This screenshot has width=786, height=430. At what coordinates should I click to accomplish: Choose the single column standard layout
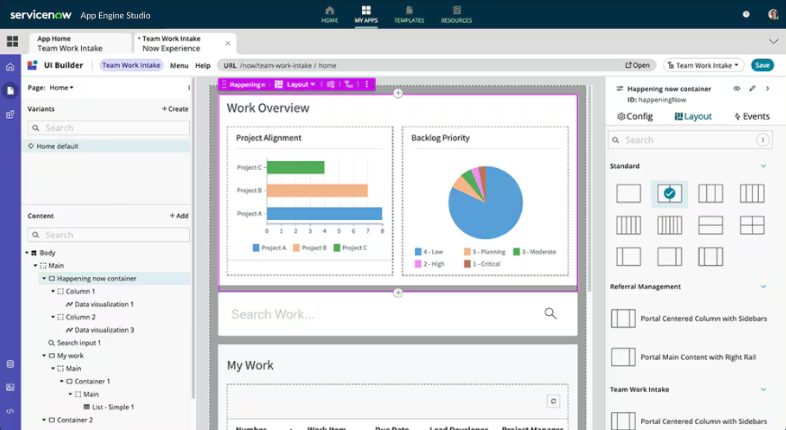(x=629, y=193)
